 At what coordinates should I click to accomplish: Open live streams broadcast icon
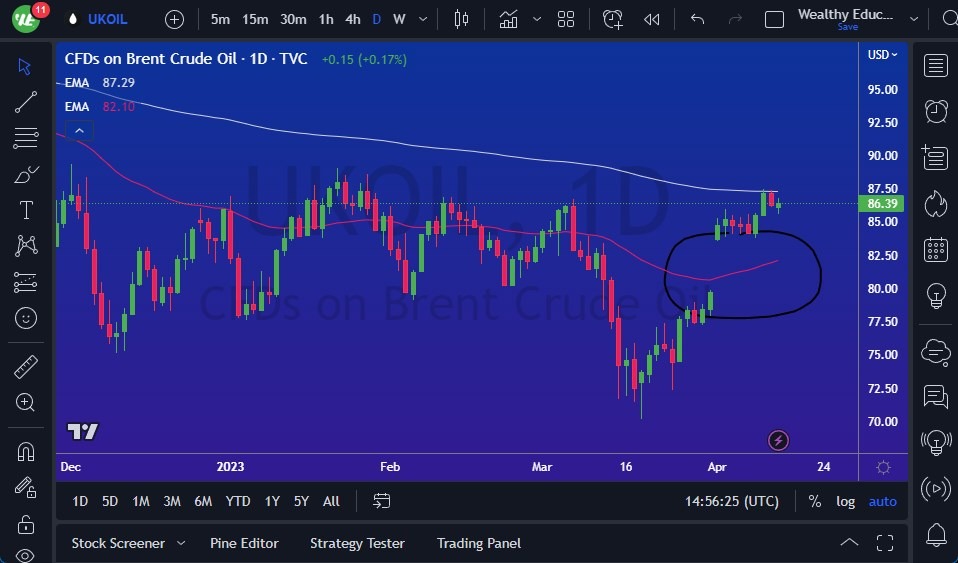(935, 488)
